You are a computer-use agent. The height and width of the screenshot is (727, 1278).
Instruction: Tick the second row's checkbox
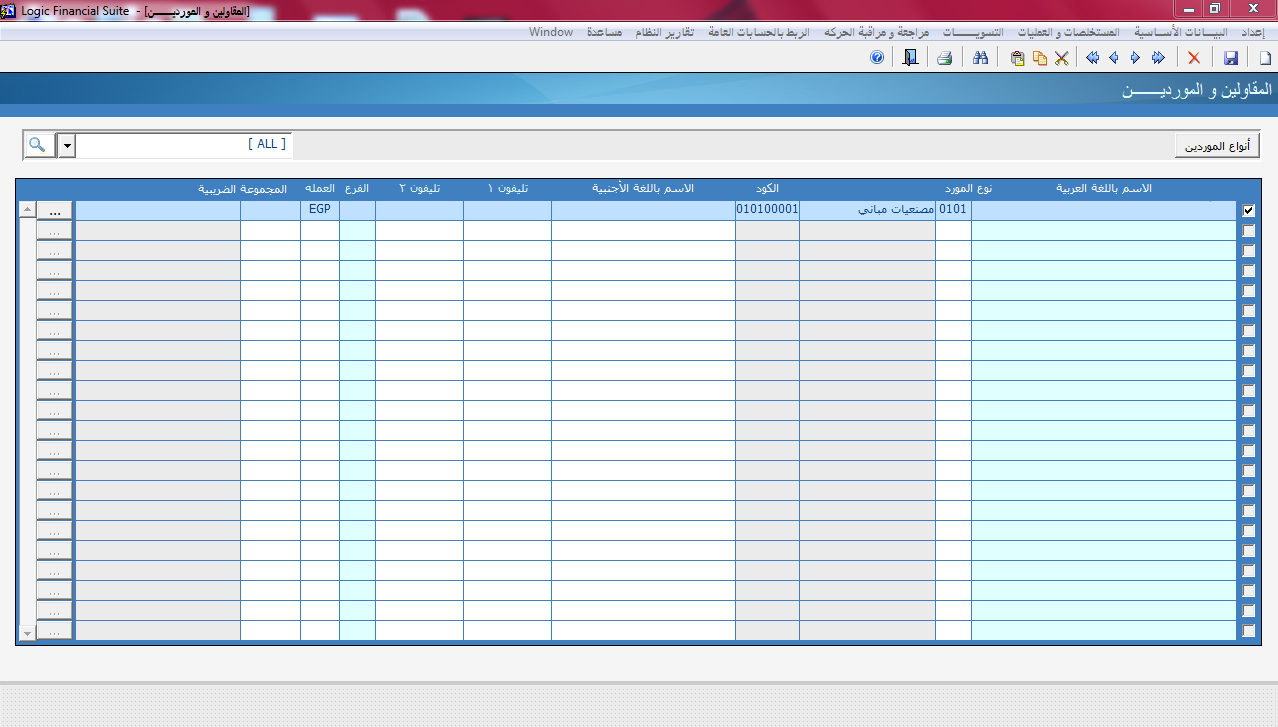(x=1248, y=231)
